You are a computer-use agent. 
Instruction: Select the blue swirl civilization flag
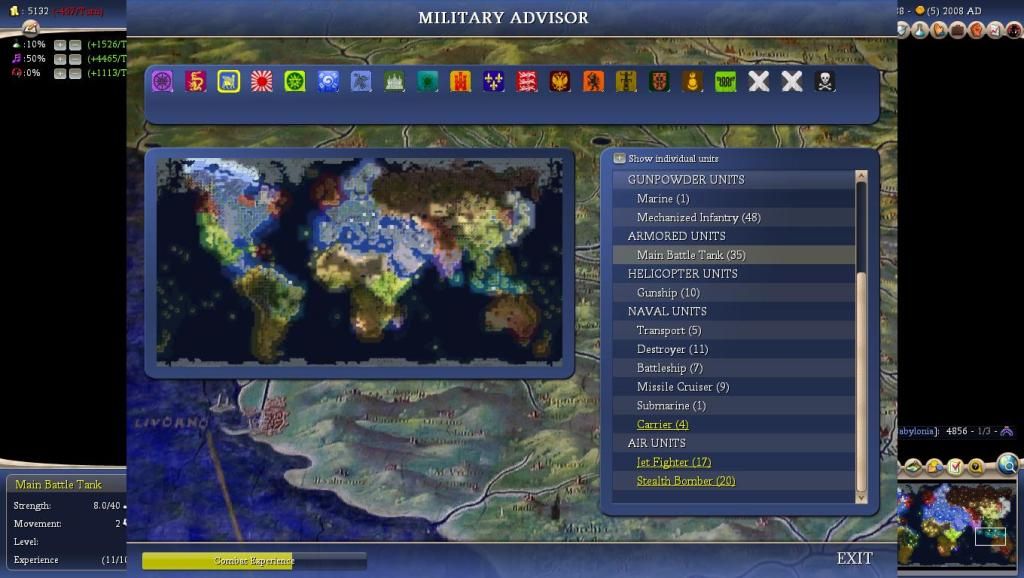point(328,81)
